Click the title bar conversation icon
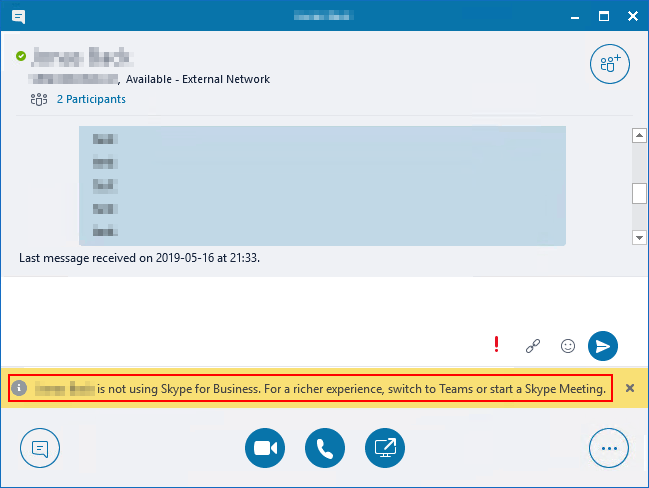Image resolution: width=649 pixels, height=488 pixels. [x=18, y=16]
